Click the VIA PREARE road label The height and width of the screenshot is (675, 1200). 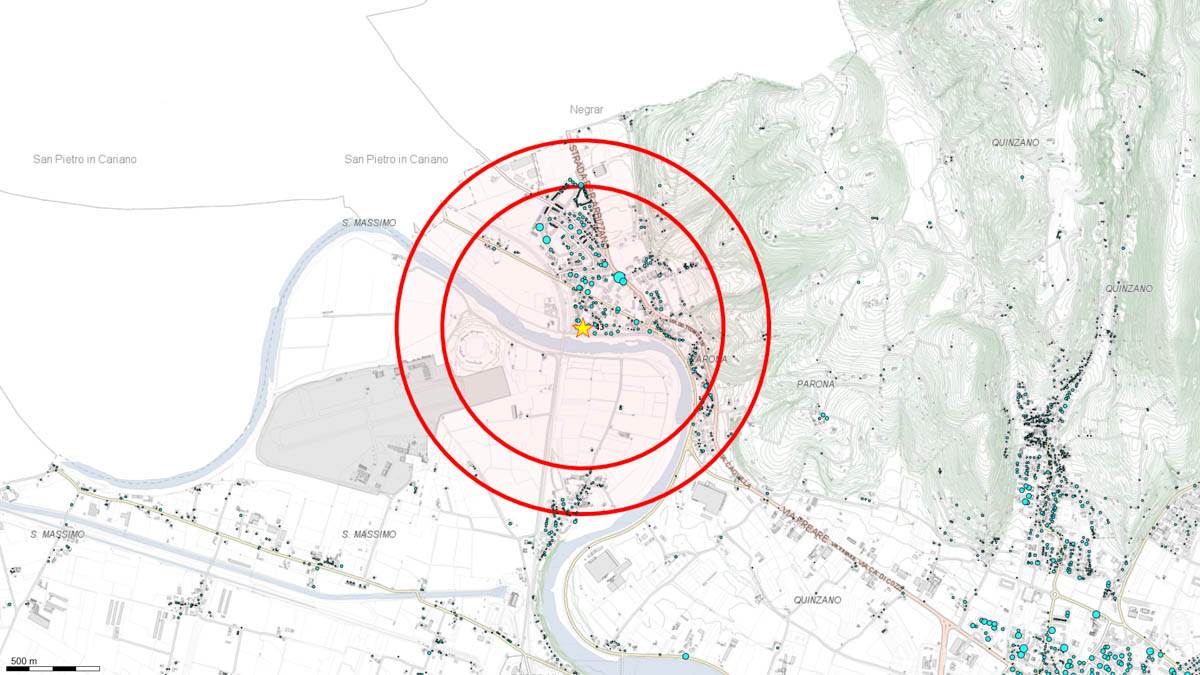(805, 520)
